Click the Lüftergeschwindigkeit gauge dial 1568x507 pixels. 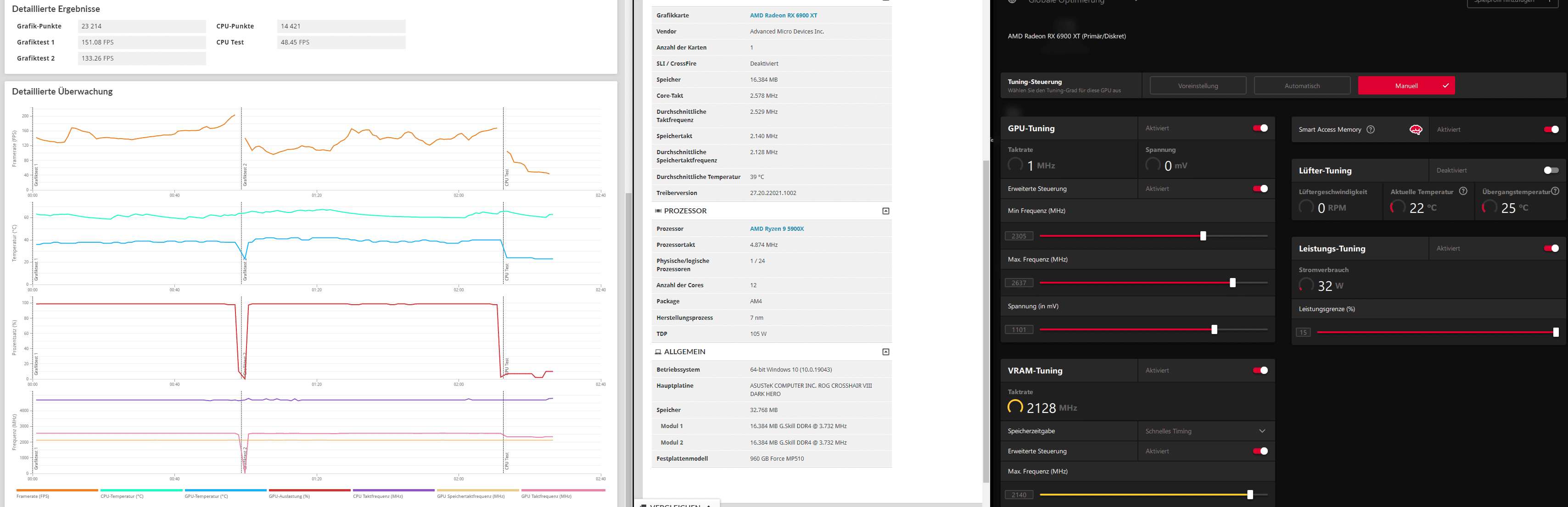click(x=1305, y=207)
